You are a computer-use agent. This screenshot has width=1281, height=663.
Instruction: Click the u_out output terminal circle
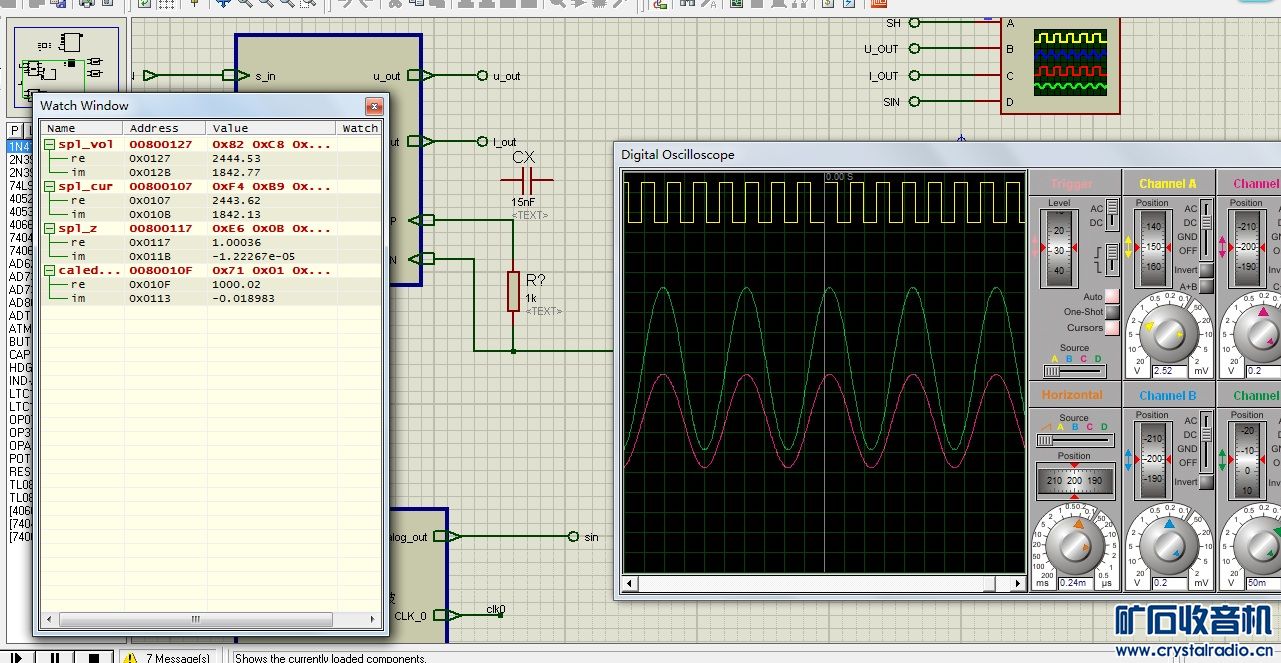pos(482,75)
